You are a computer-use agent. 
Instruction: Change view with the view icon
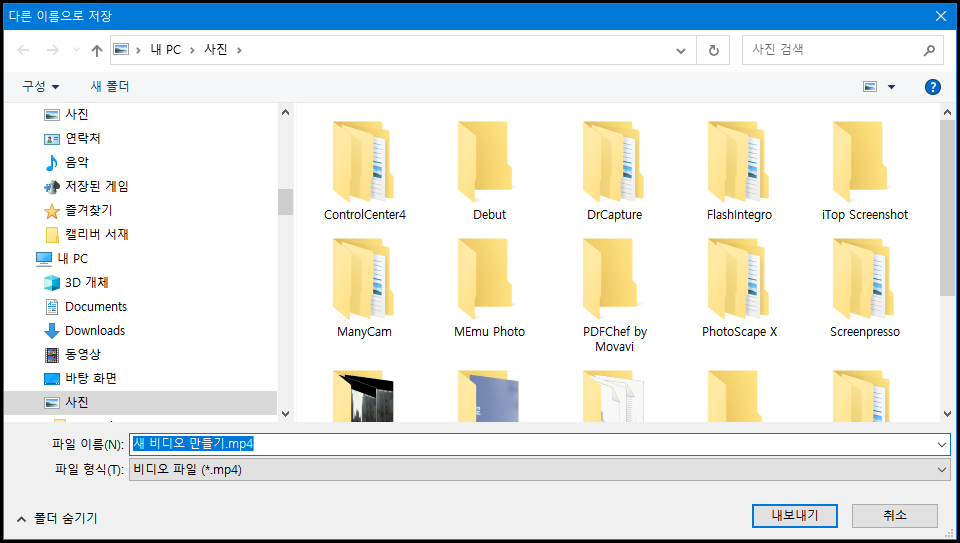870,87
